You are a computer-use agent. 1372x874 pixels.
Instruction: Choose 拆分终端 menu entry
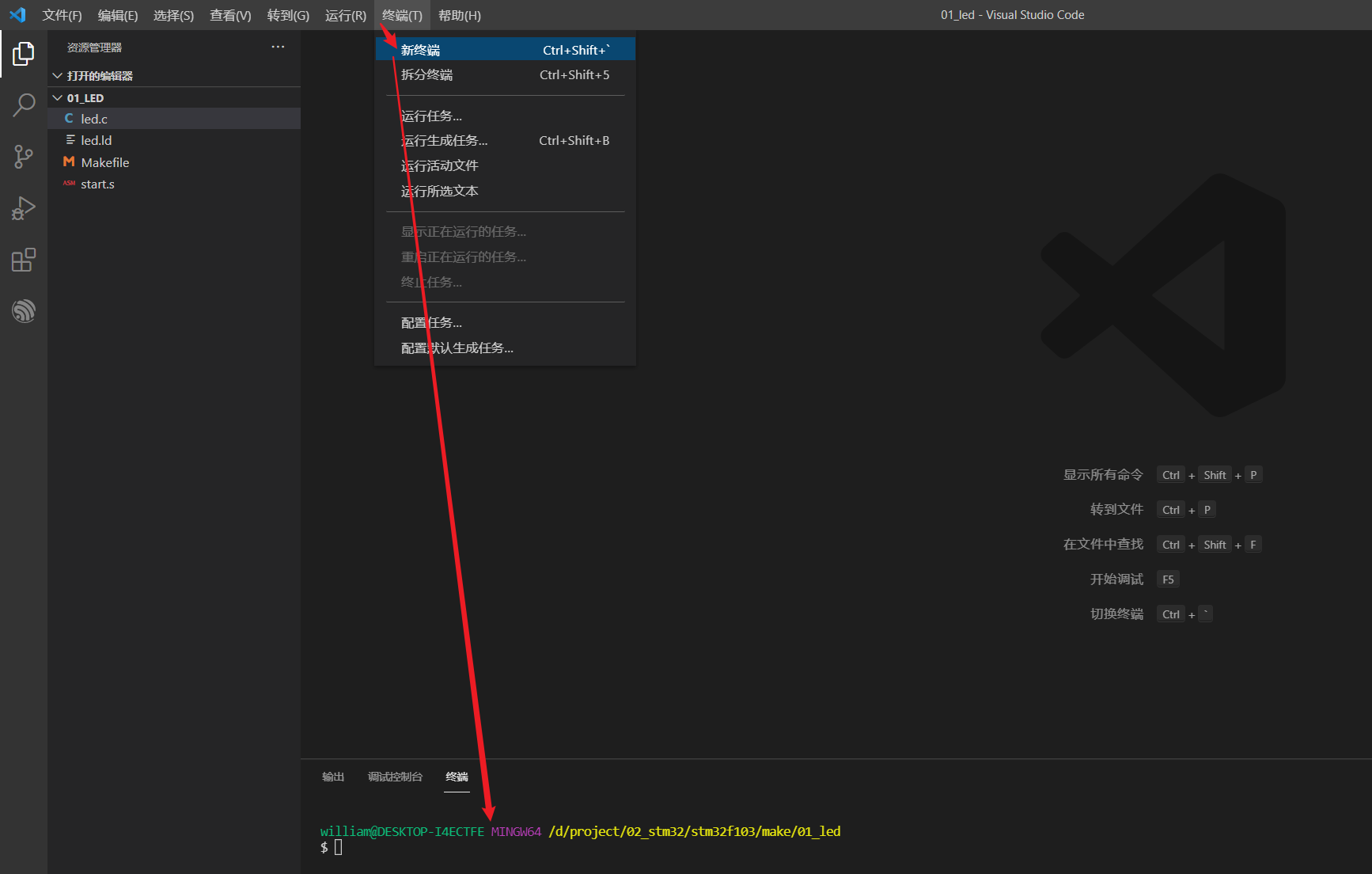(x=505, y=74)
